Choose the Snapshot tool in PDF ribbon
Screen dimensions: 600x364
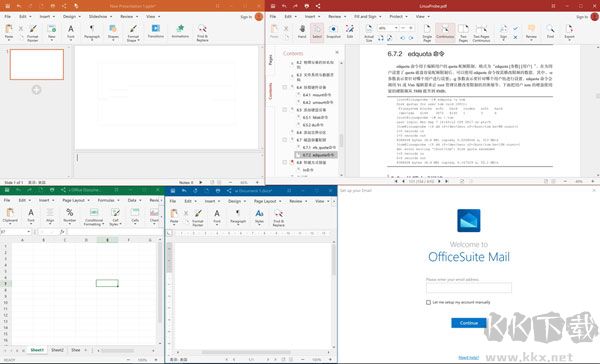333,31
